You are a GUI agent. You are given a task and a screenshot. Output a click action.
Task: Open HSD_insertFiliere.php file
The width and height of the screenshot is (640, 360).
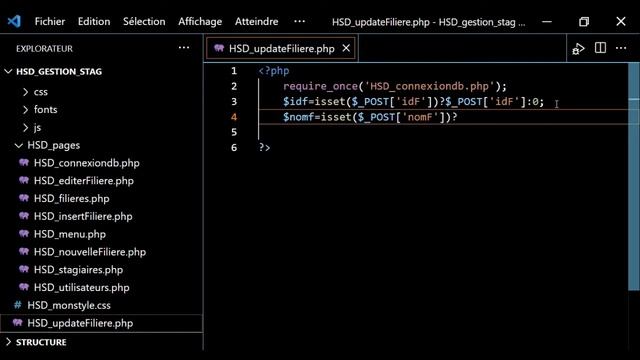pos(101,216)
